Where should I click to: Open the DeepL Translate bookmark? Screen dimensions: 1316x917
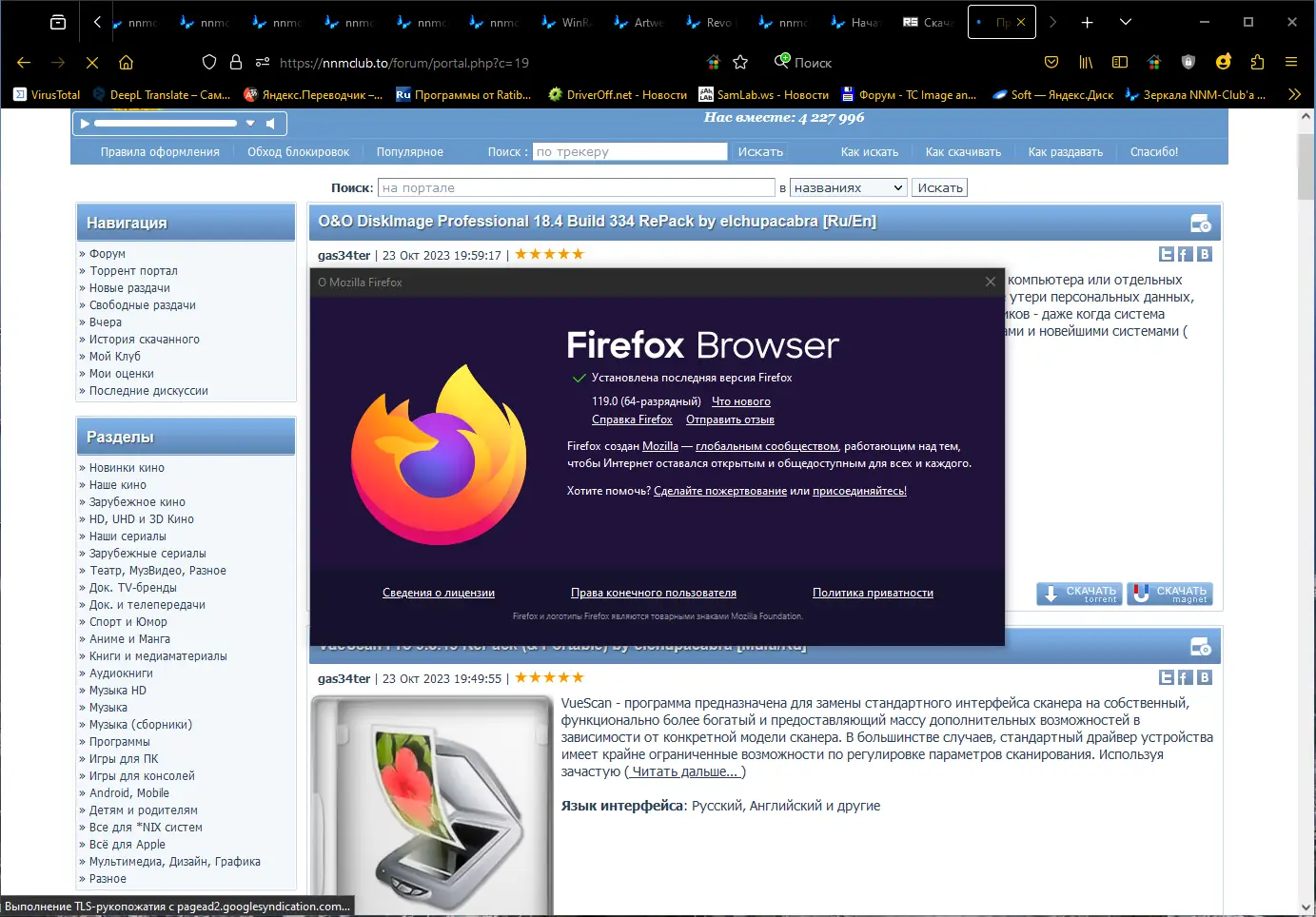pos(162,94)
